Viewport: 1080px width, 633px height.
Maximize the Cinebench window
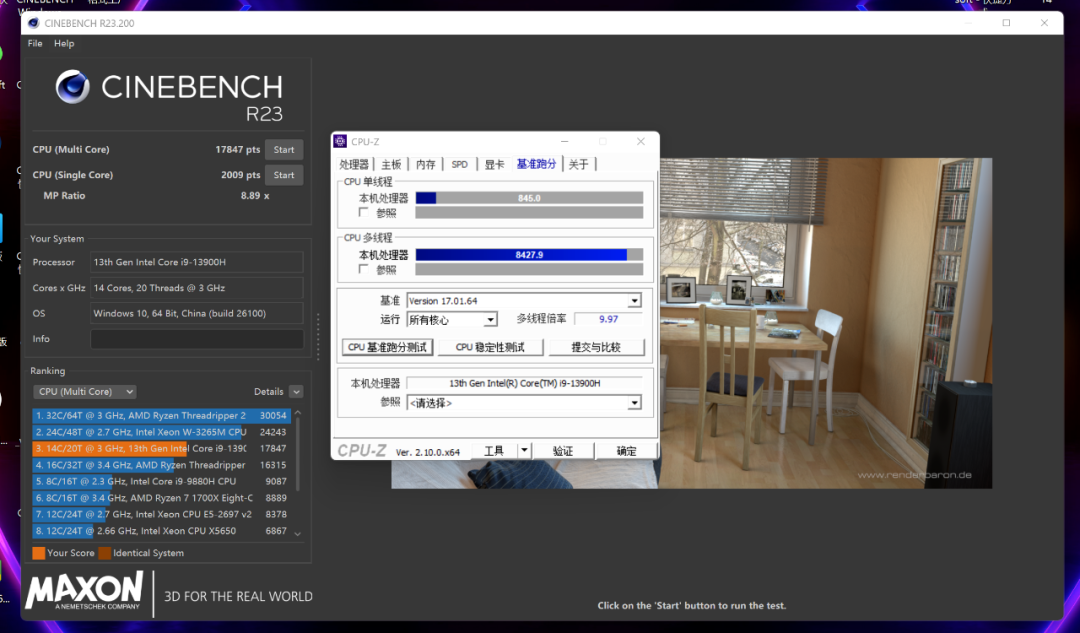tap(1006, 23)
